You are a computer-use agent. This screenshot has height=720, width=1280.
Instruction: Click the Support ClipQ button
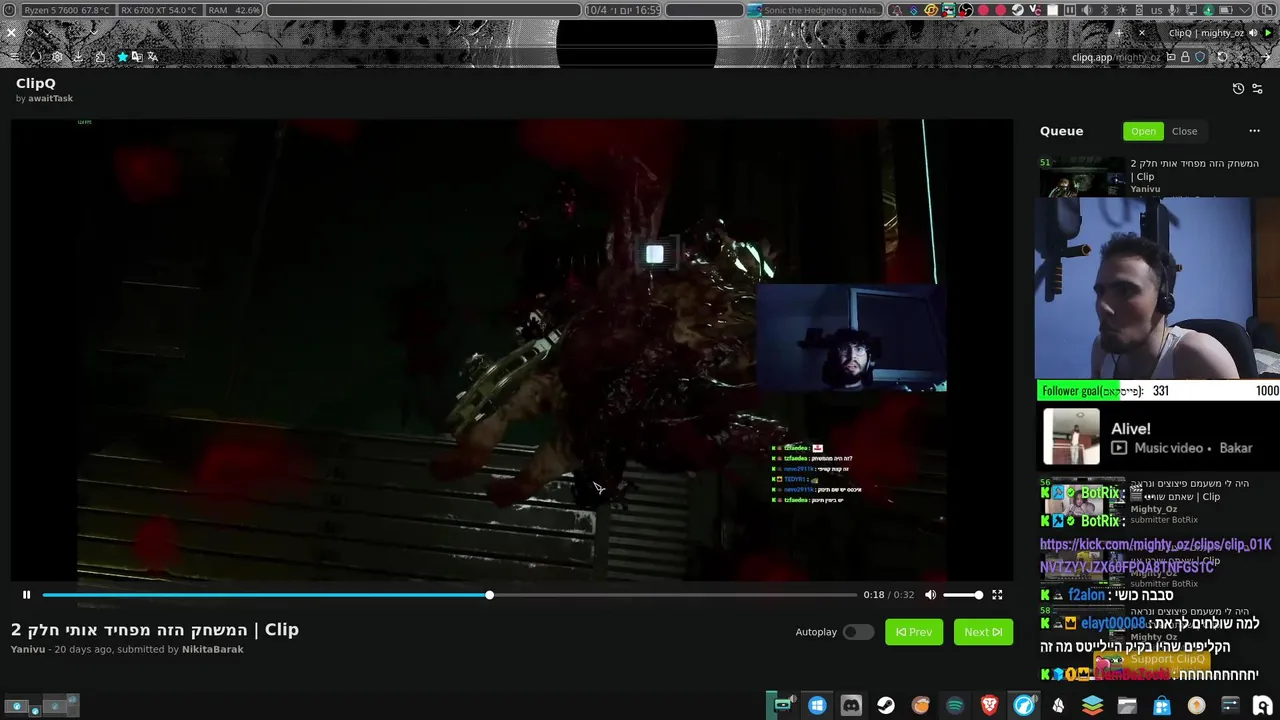coord(1152,660)
